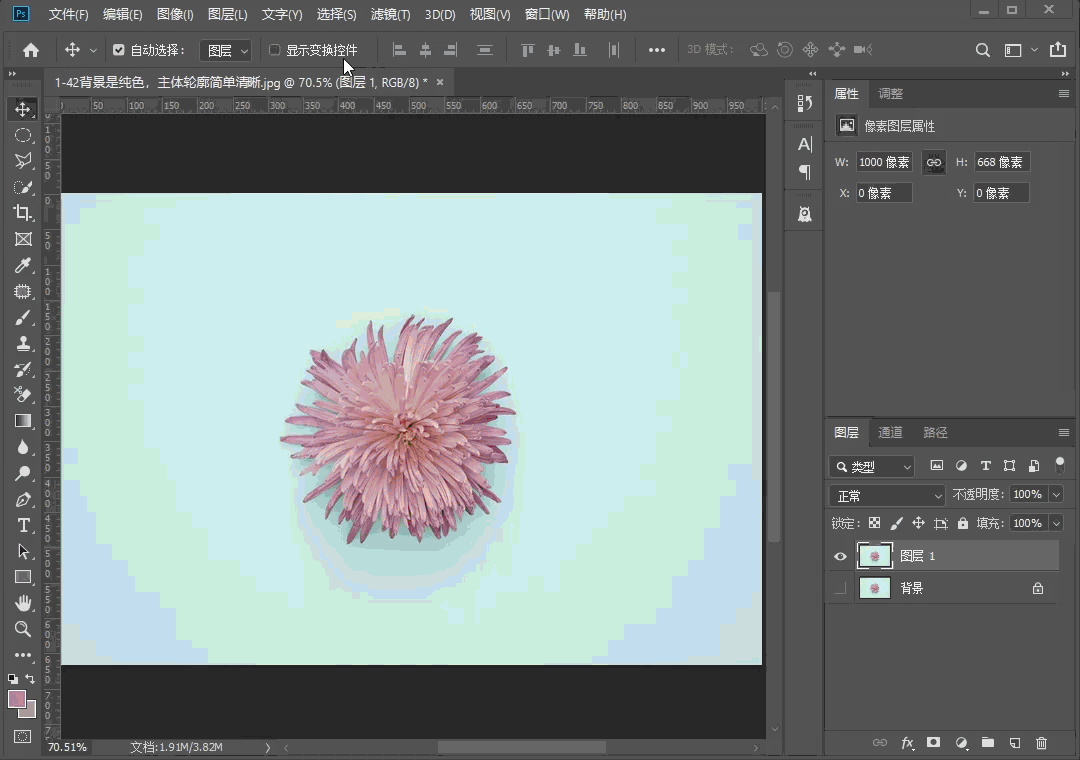1080x760 pixels.
Task: Toggle lock all padlock icon
Action: (x=963, y=523)
